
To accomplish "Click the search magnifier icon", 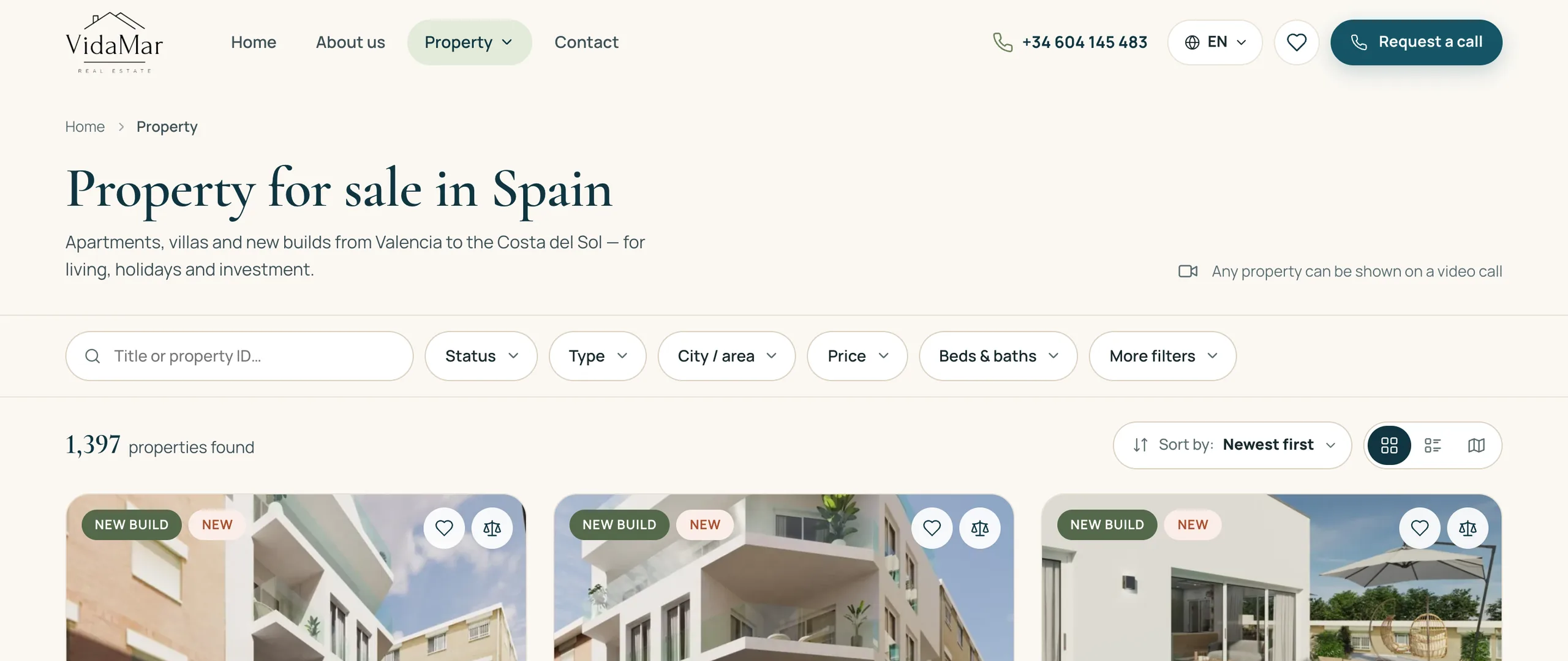I will click(92, 356).
